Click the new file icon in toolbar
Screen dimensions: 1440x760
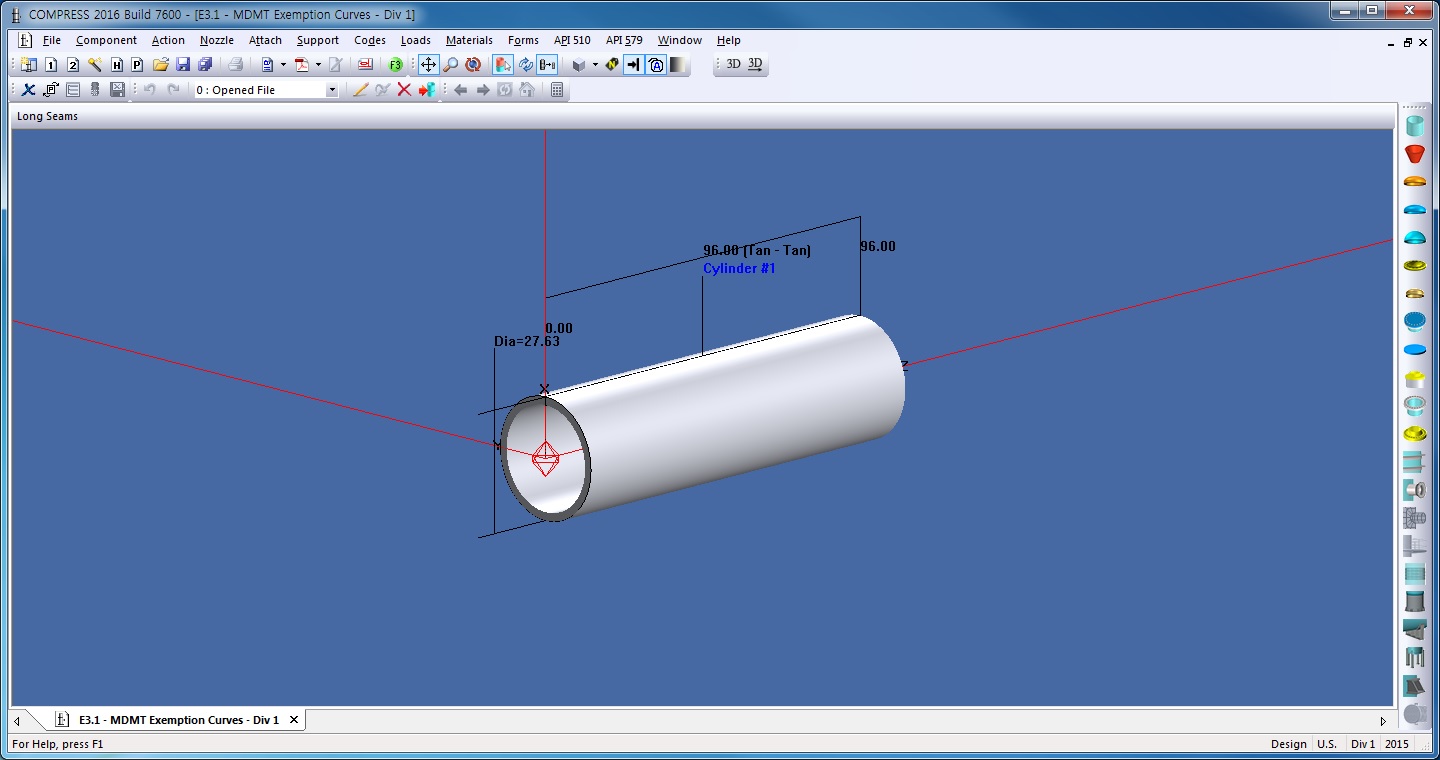(x=29, y=65)
